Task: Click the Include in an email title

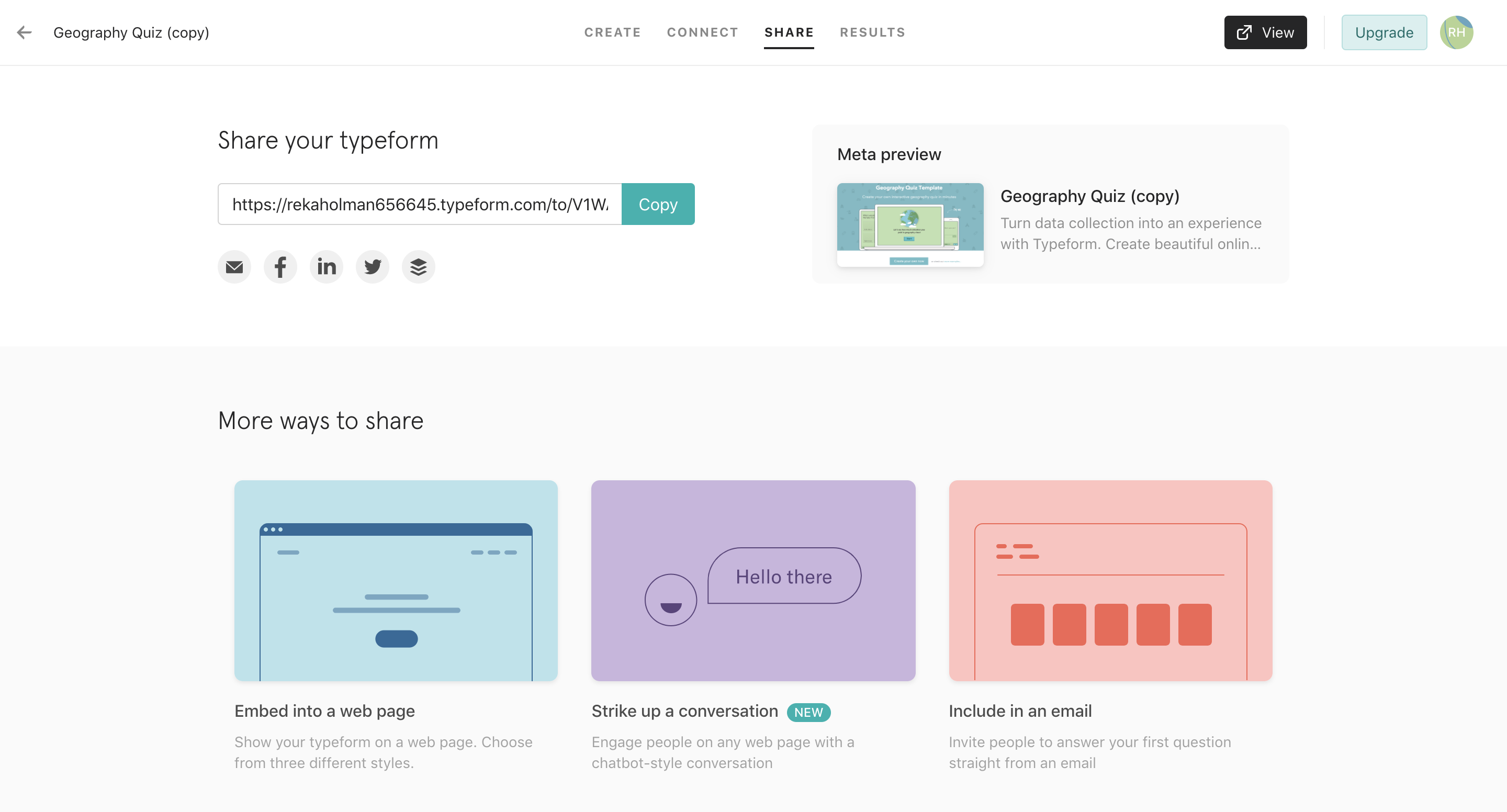Action: 1020,711
